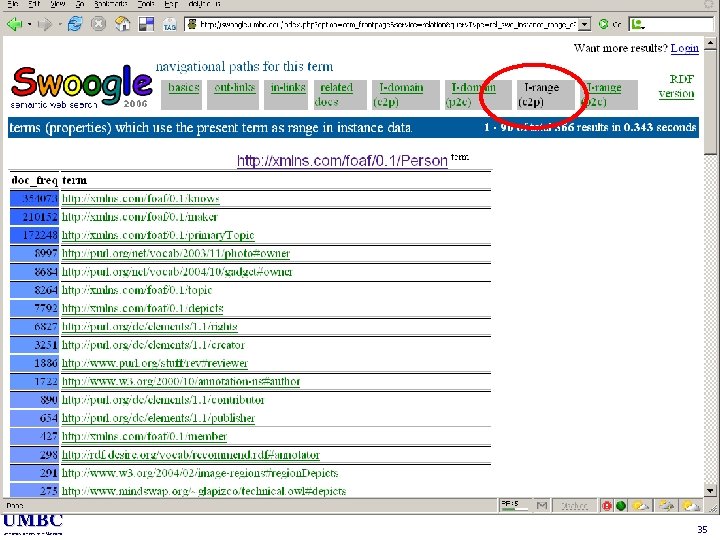The image size is (720, 540).
Task: Click the grey Forward arrow button
Action: pyautogui.click(x=45, y=24)
